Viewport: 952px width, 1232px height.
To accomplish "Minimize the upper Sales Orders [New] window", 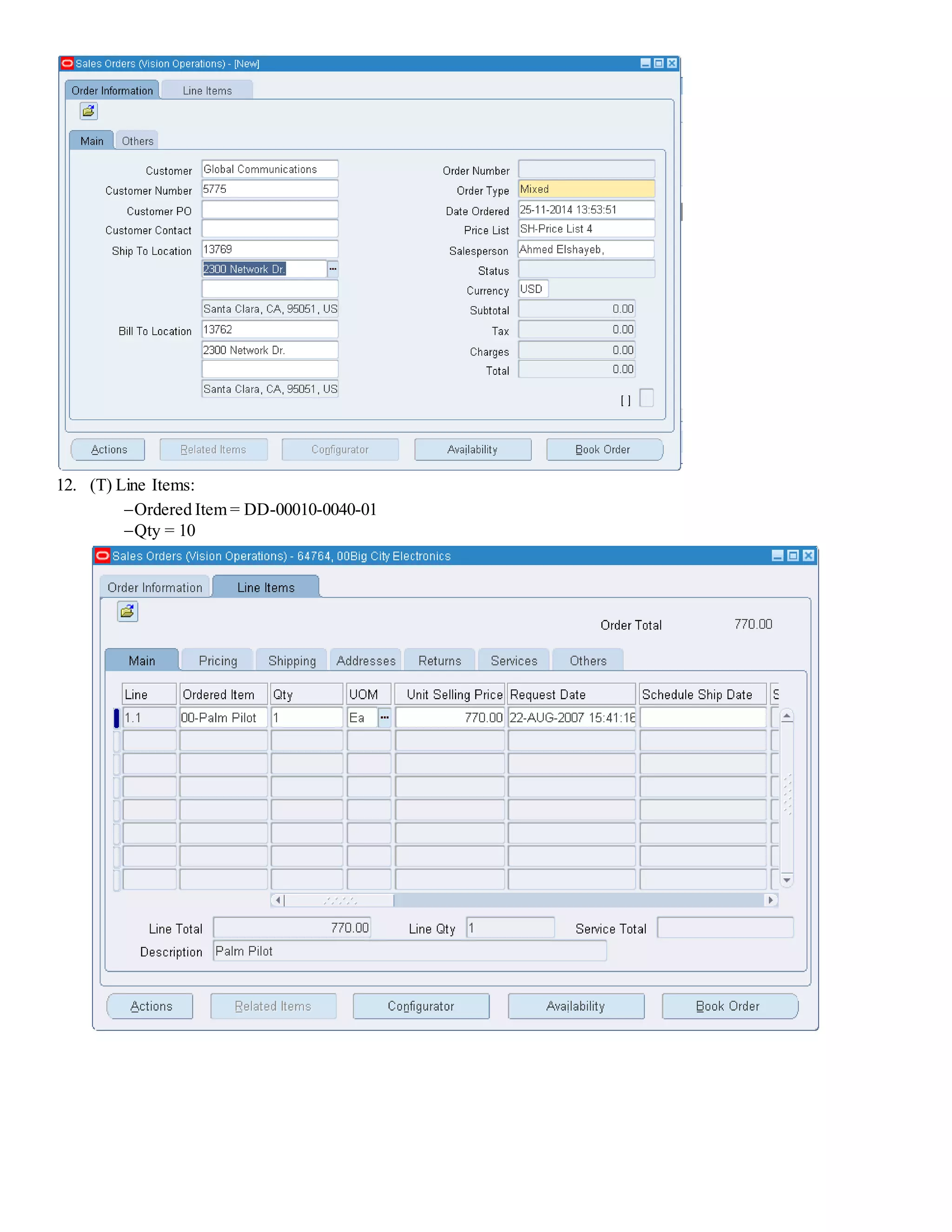I will coord(645,63).
